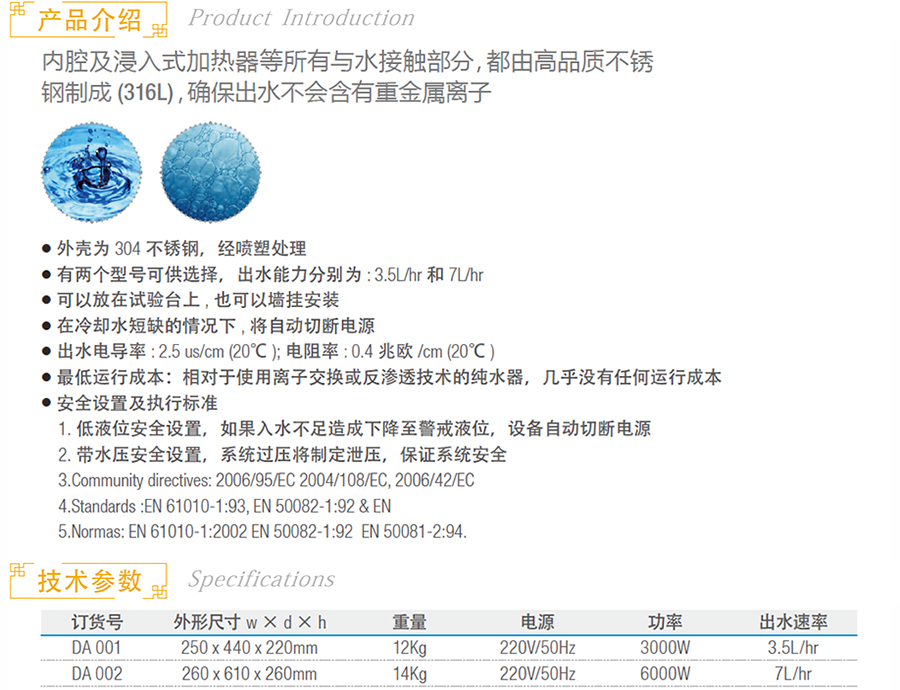The height and width of the screenshot is (690, 900).
Task: Click the 安全设置及执行标准 bullet item
Action: click(137, 404)
